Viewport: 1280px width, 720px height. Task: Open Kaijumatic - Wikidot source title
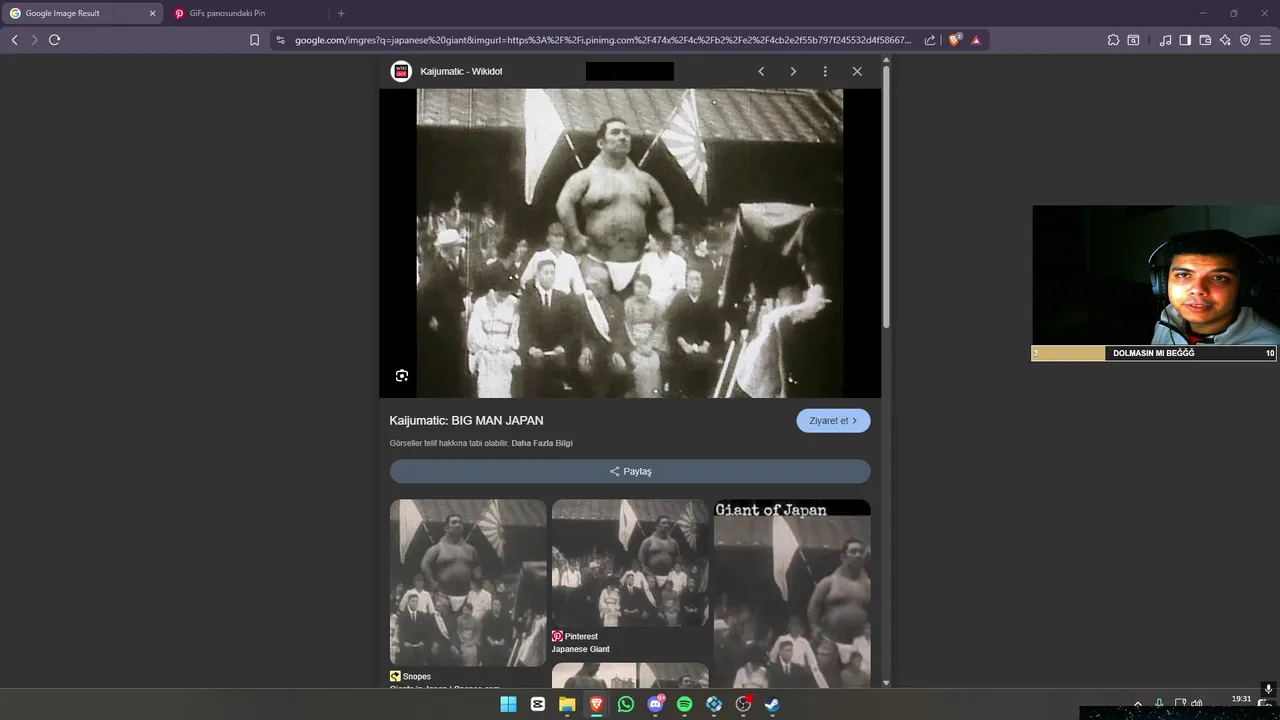coord(461,71)
